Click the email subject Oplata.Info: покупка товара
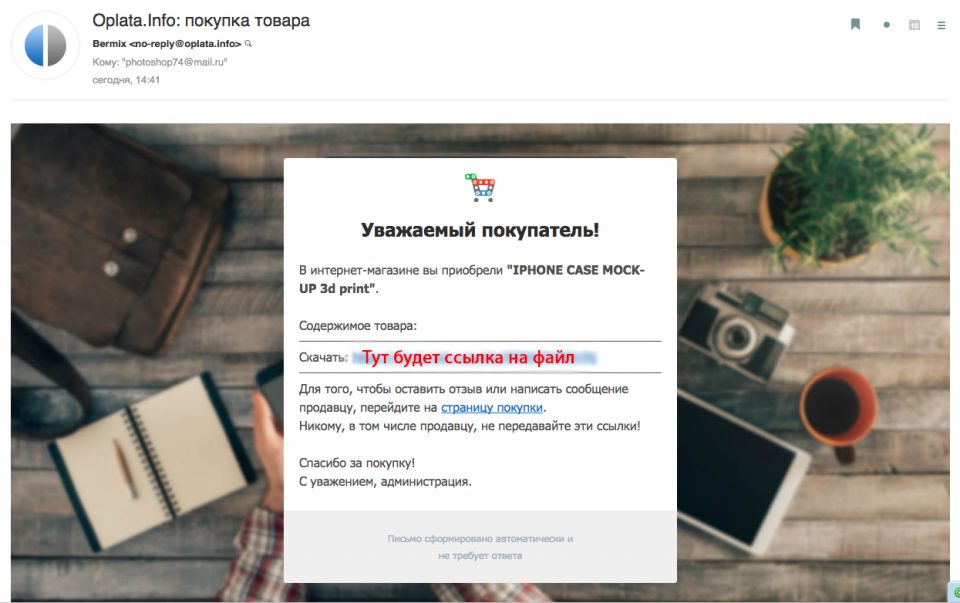The height and width of the screenshot is (603, 960). click(x=201, y=20)
